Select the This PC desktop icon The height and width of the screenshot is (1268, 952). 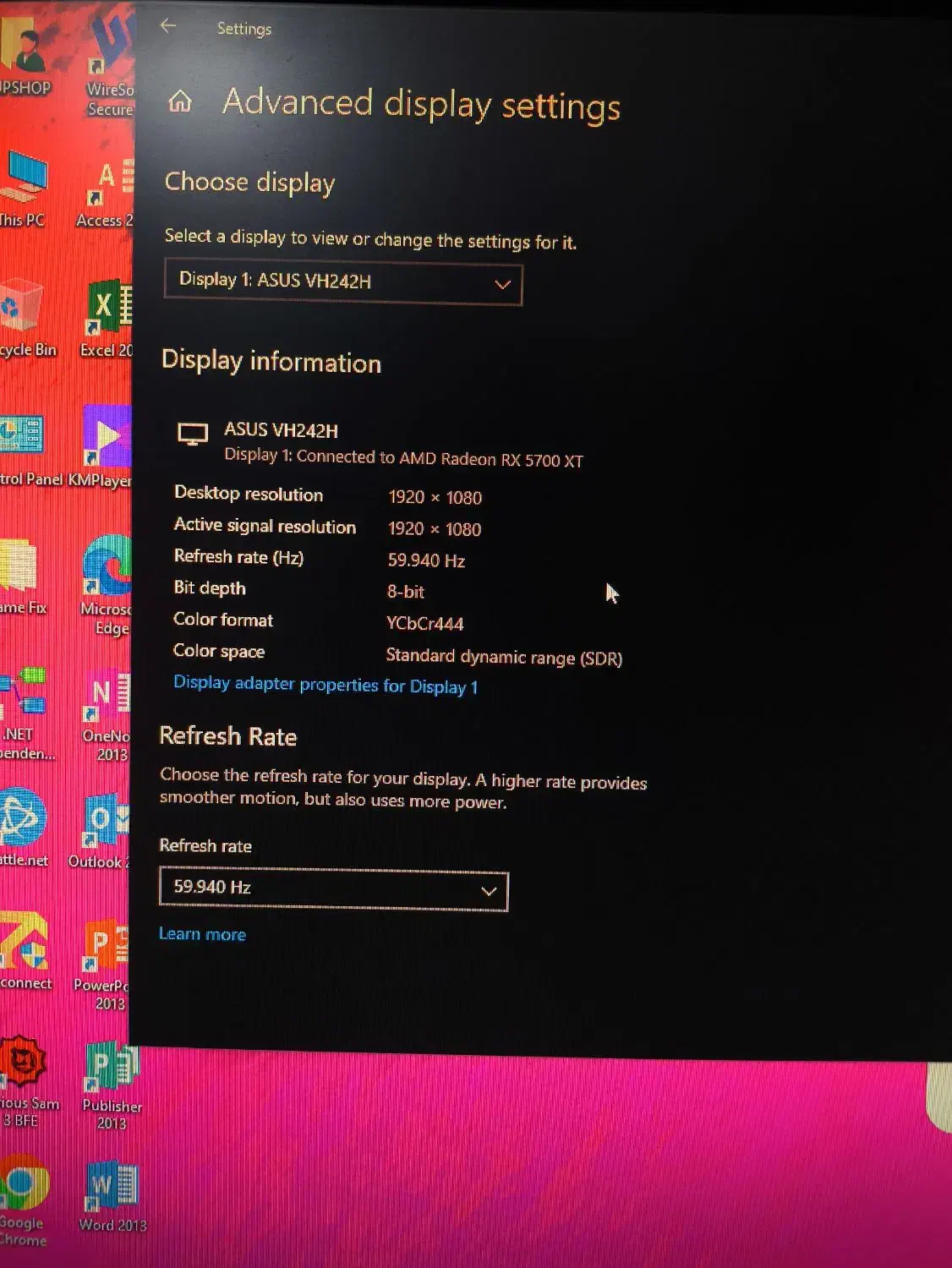pos(23,190)
